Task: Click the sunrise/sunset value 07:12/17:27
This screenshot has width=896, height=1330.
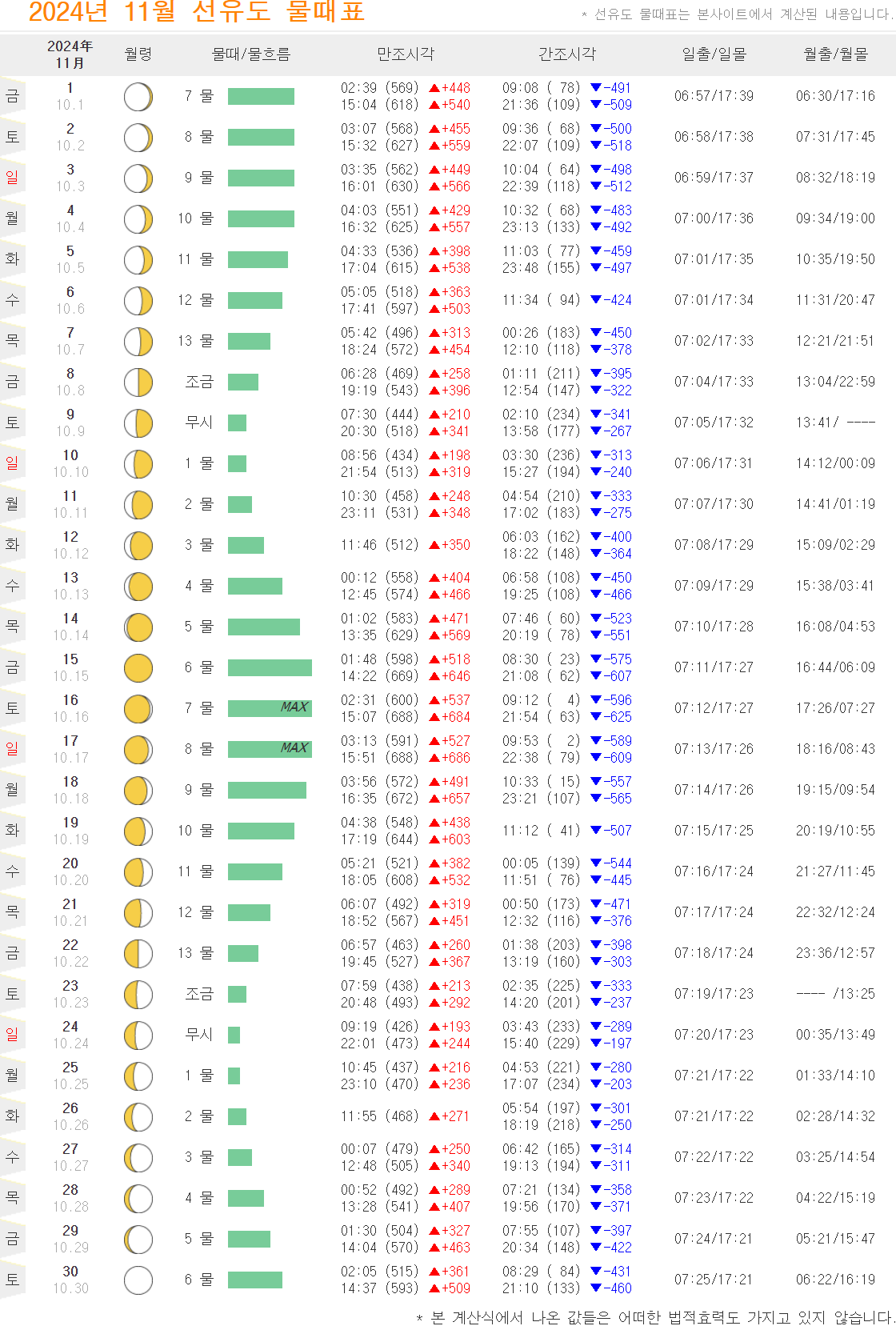Action: (x=714, y=708)
